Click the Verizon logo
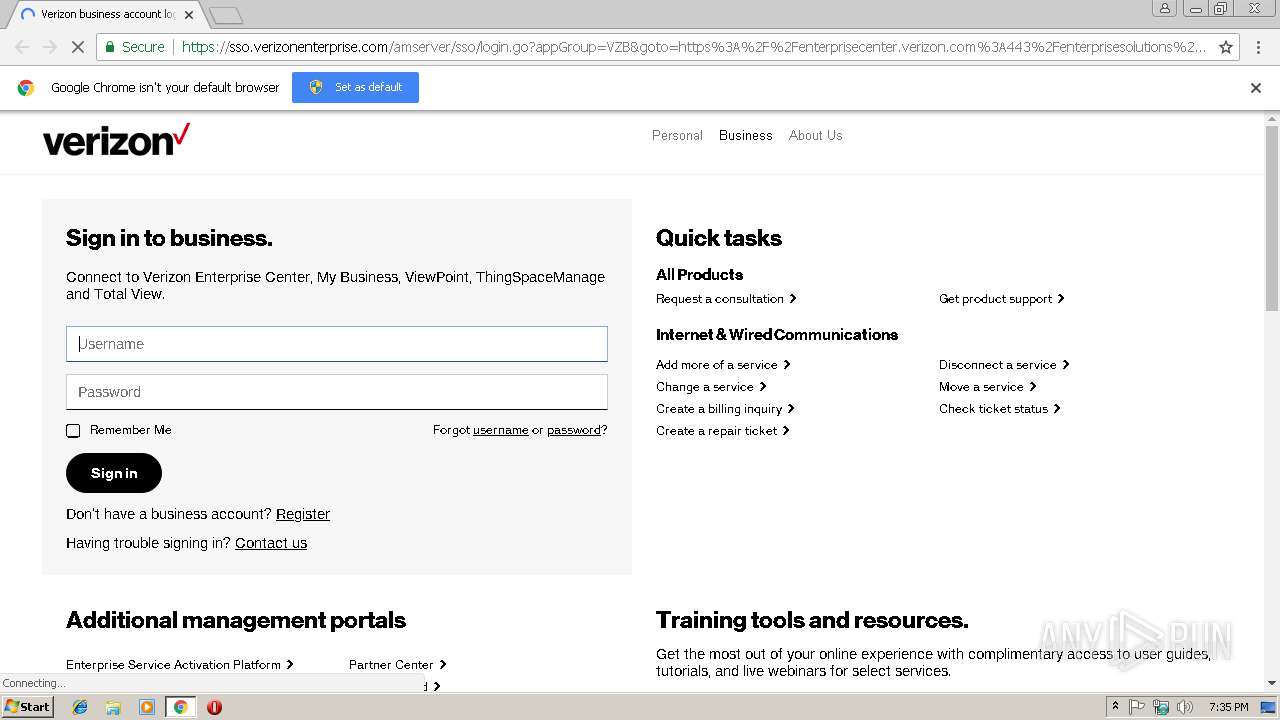This screenshot has width=1280, height=720. point(116,140)
